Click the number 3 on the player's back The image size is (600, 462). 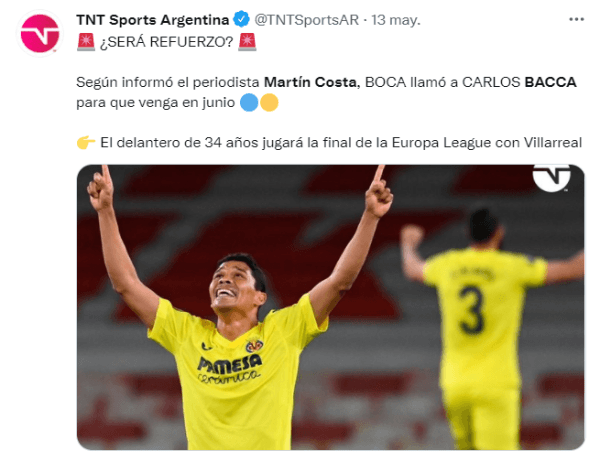point(472,310)
